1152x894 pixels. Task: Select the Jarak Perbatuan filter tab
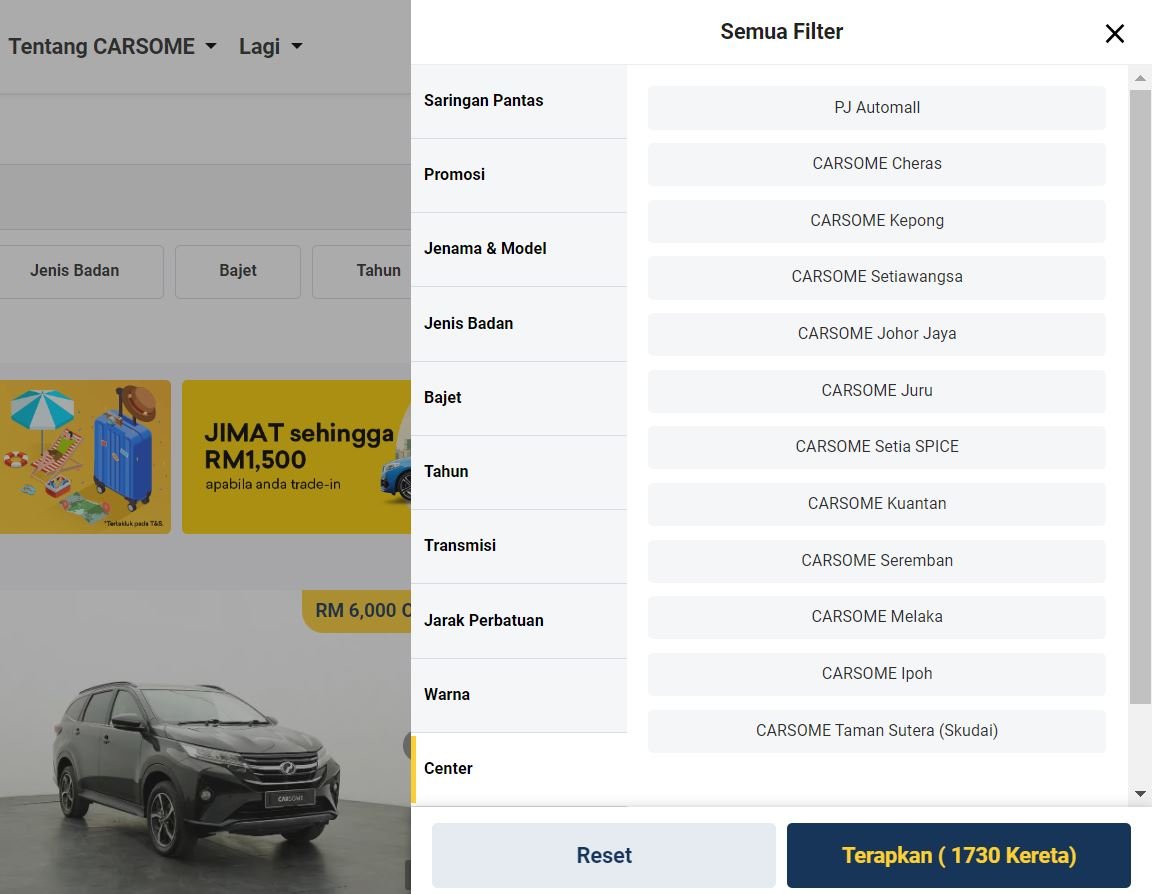518,621
